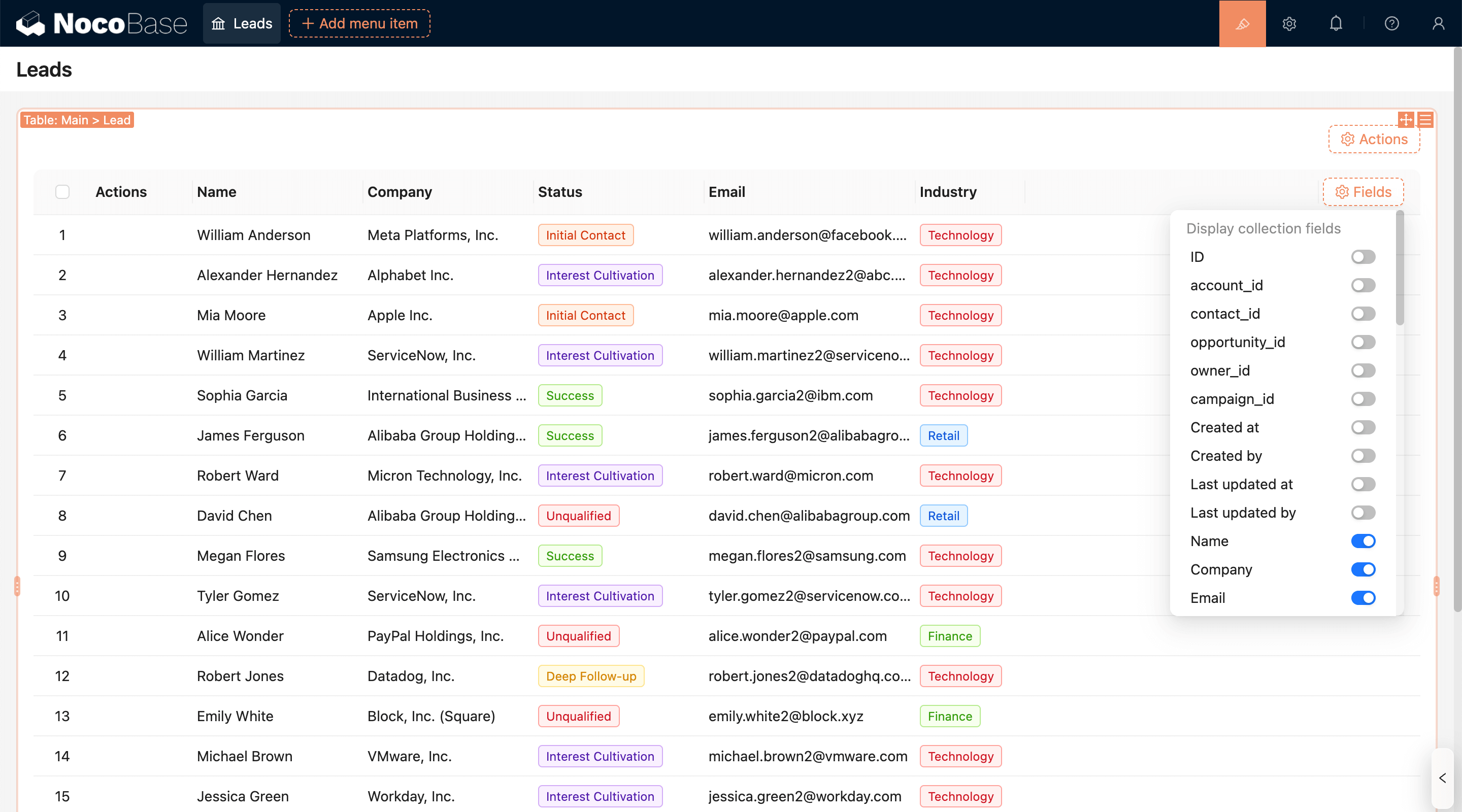The height and width of the screenshot is (812, 1462).
Task: Click the UI editor highlighter icon
Action: 1242,23
